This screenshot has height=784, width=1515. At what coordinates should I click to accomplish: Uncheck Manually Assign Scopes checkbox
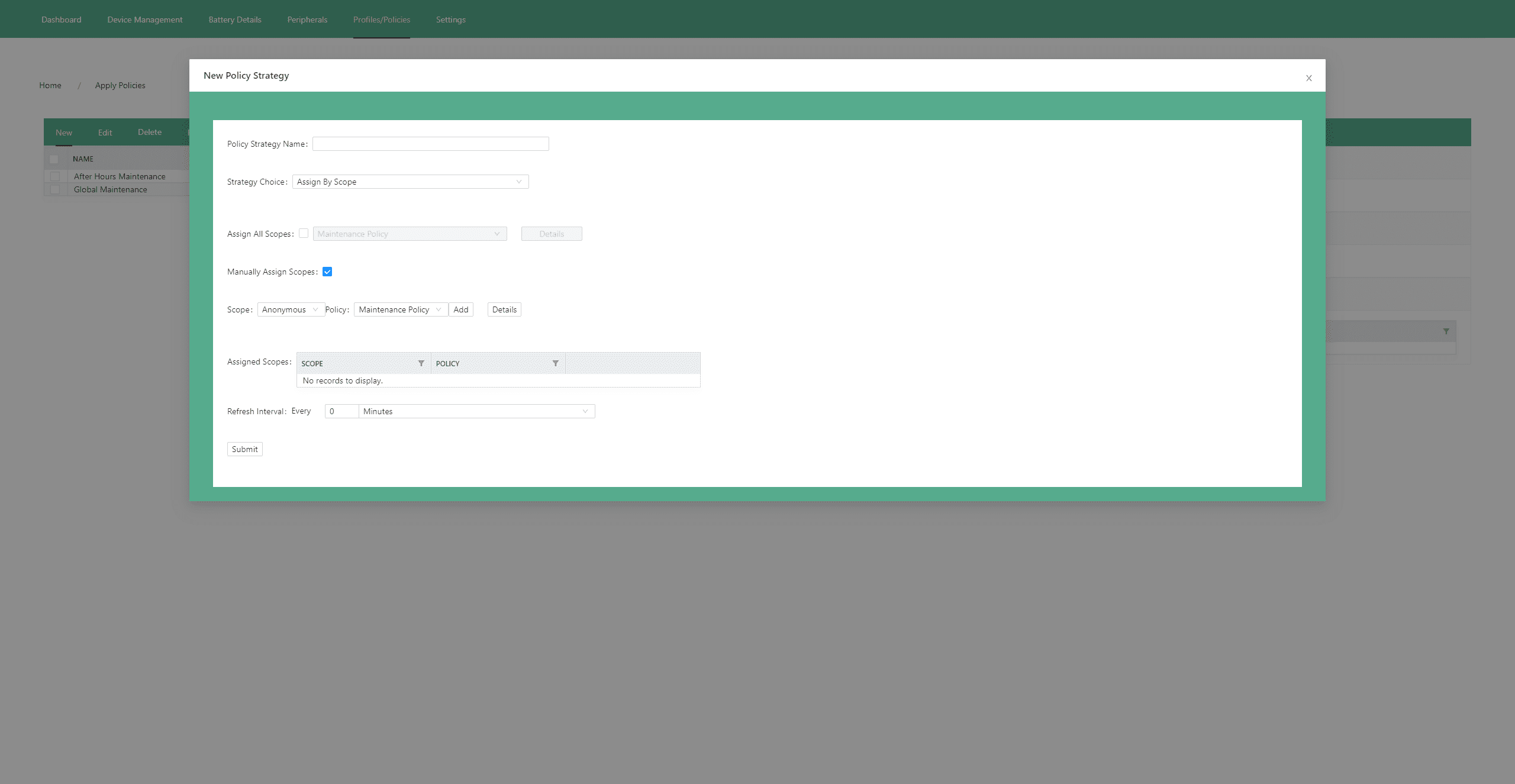(327, 272)
